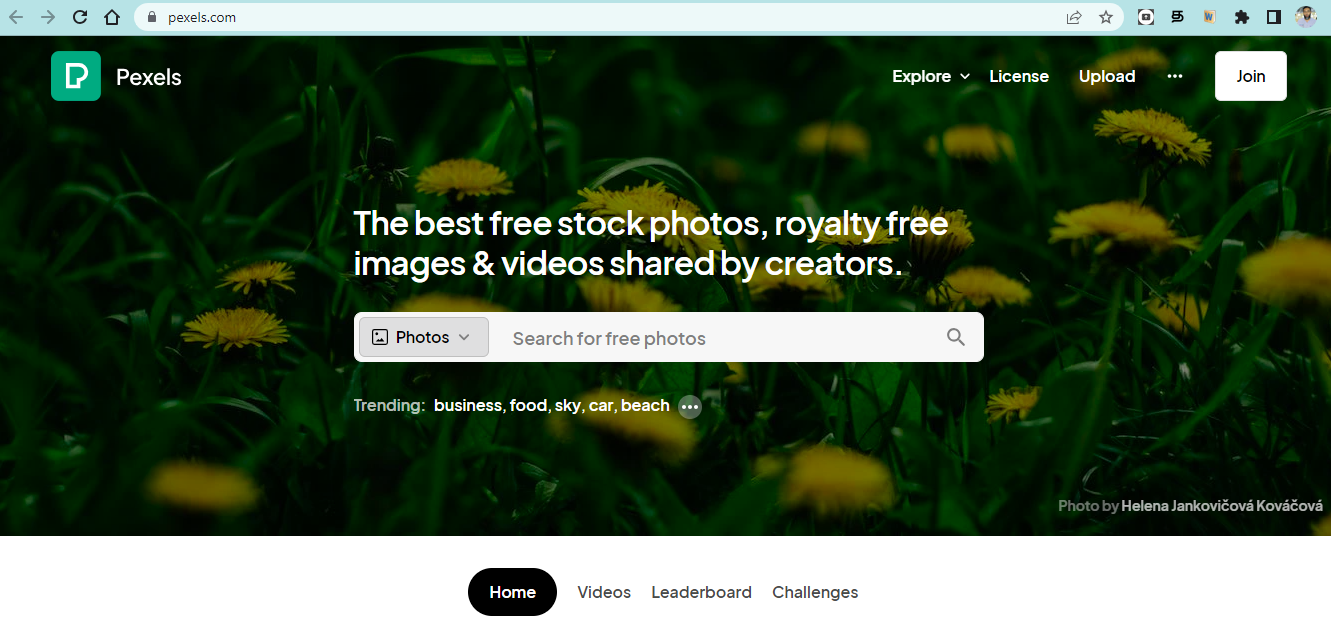Select the Challenges tab
The image size is (1331, 630).
[815, 592]
